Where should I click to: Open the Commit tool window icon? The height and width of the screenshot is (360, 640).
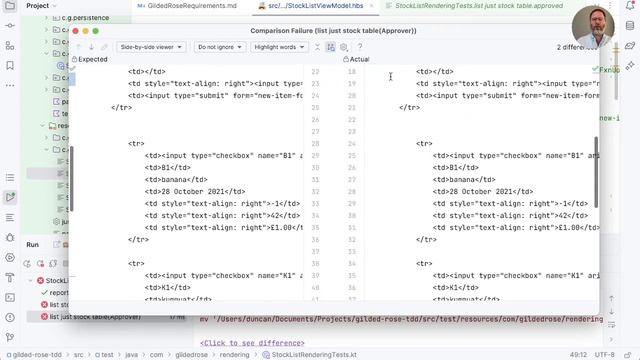[10, 25]
